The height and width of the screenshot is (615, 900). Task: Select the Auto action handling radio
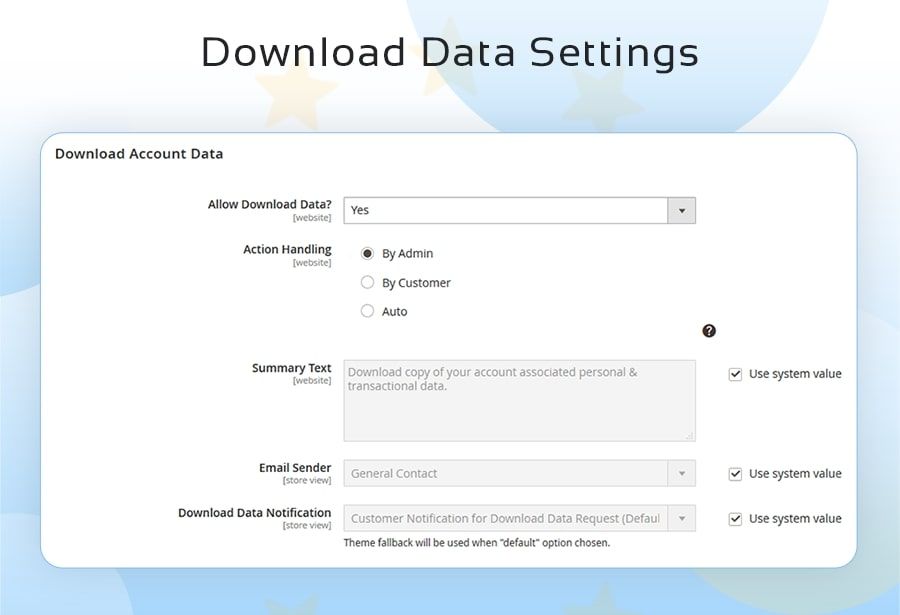pos(367,311)
